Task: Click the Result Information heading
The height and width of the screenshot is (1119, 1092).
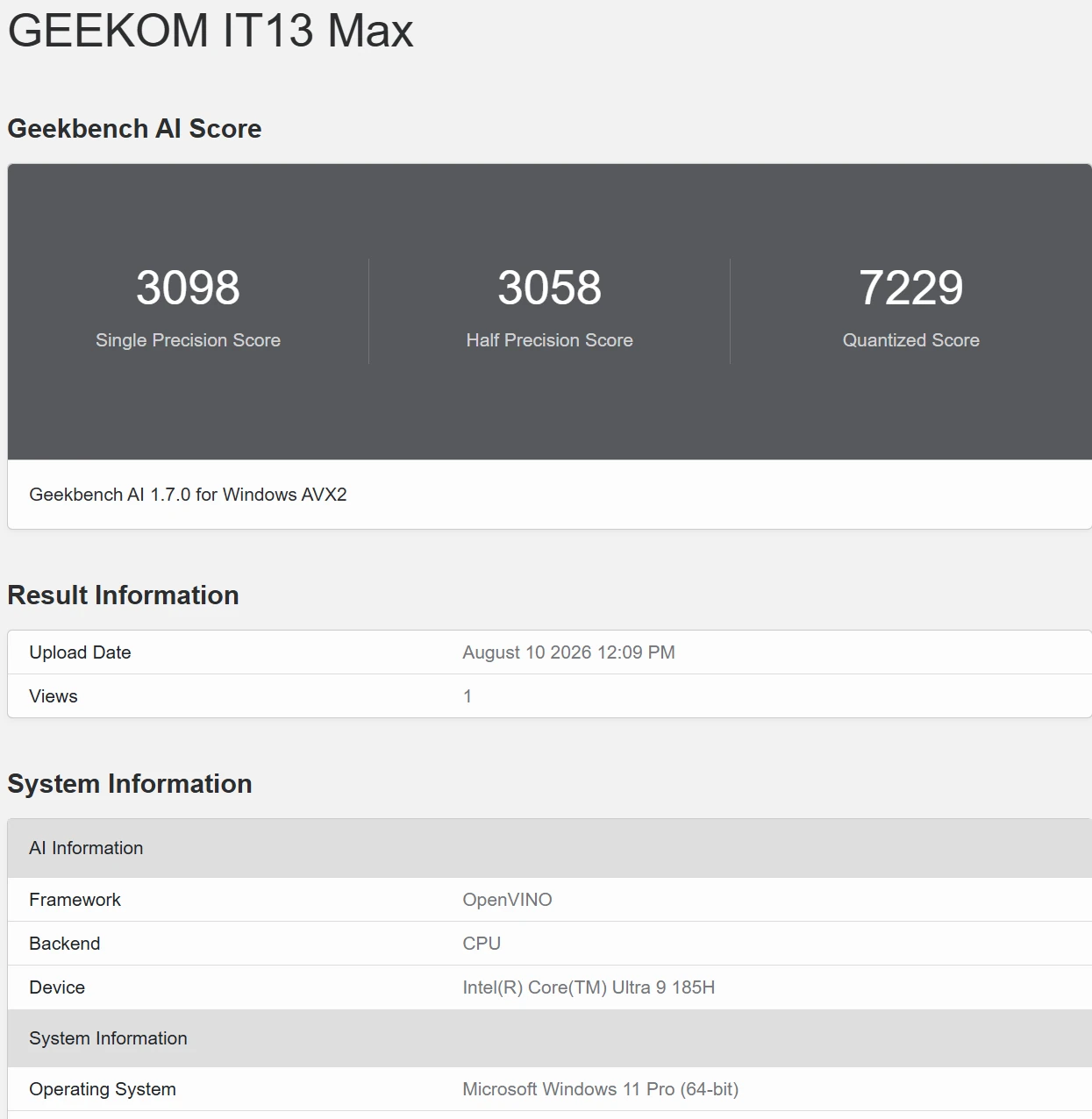Action: pyautogui.click(x=123, y=595)
